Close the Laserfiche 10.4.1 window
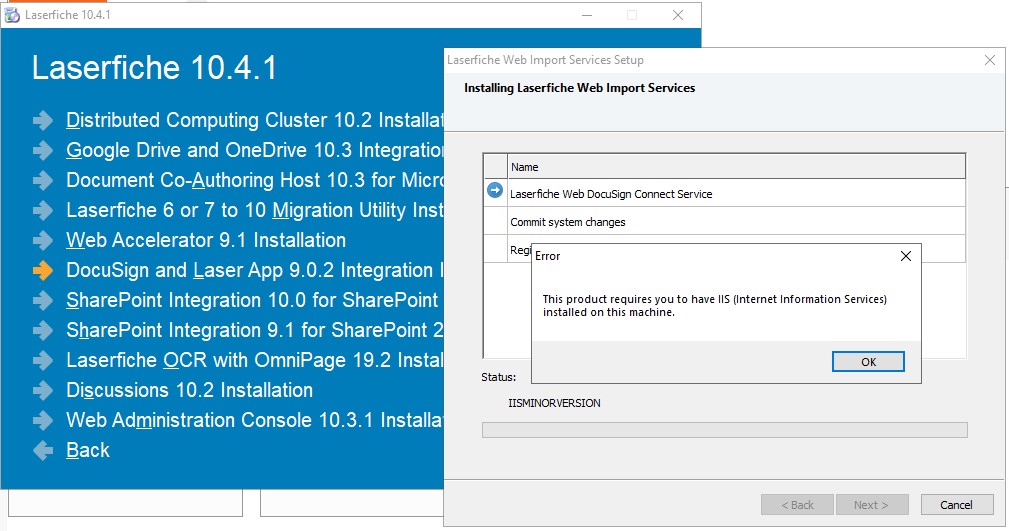 678,15
